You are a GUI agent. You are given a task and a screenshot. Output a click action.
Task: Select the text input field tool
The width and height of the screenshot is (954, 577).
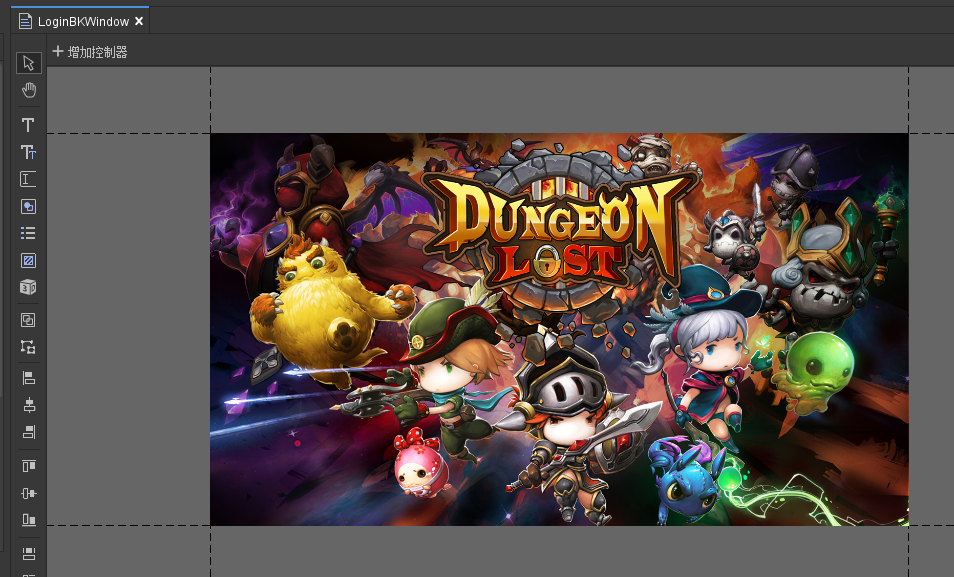point(29,179)
